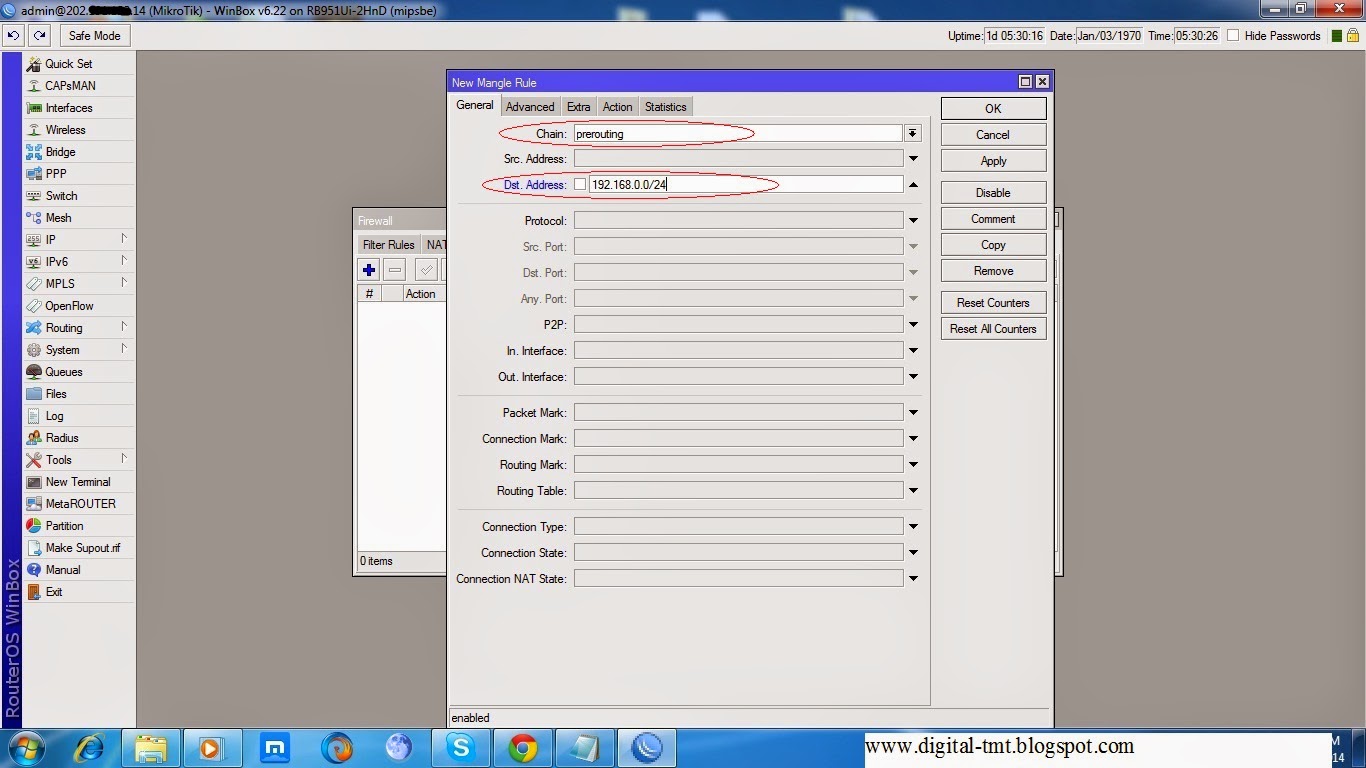Open the Mesh menu
Viewport: 1366px width, 768px height.
79,217
